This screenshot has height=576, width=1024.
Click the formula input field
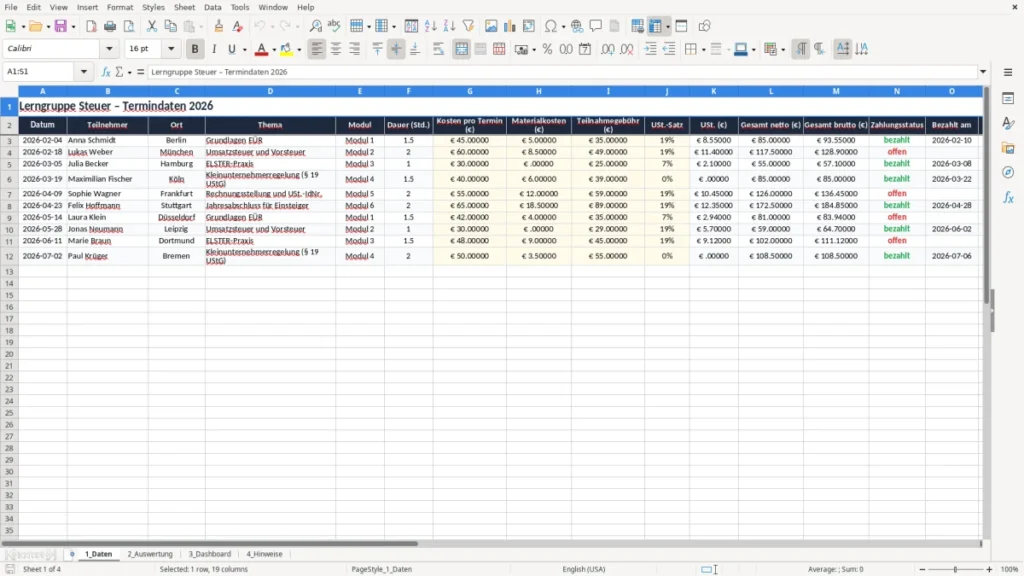coord(562,72)
